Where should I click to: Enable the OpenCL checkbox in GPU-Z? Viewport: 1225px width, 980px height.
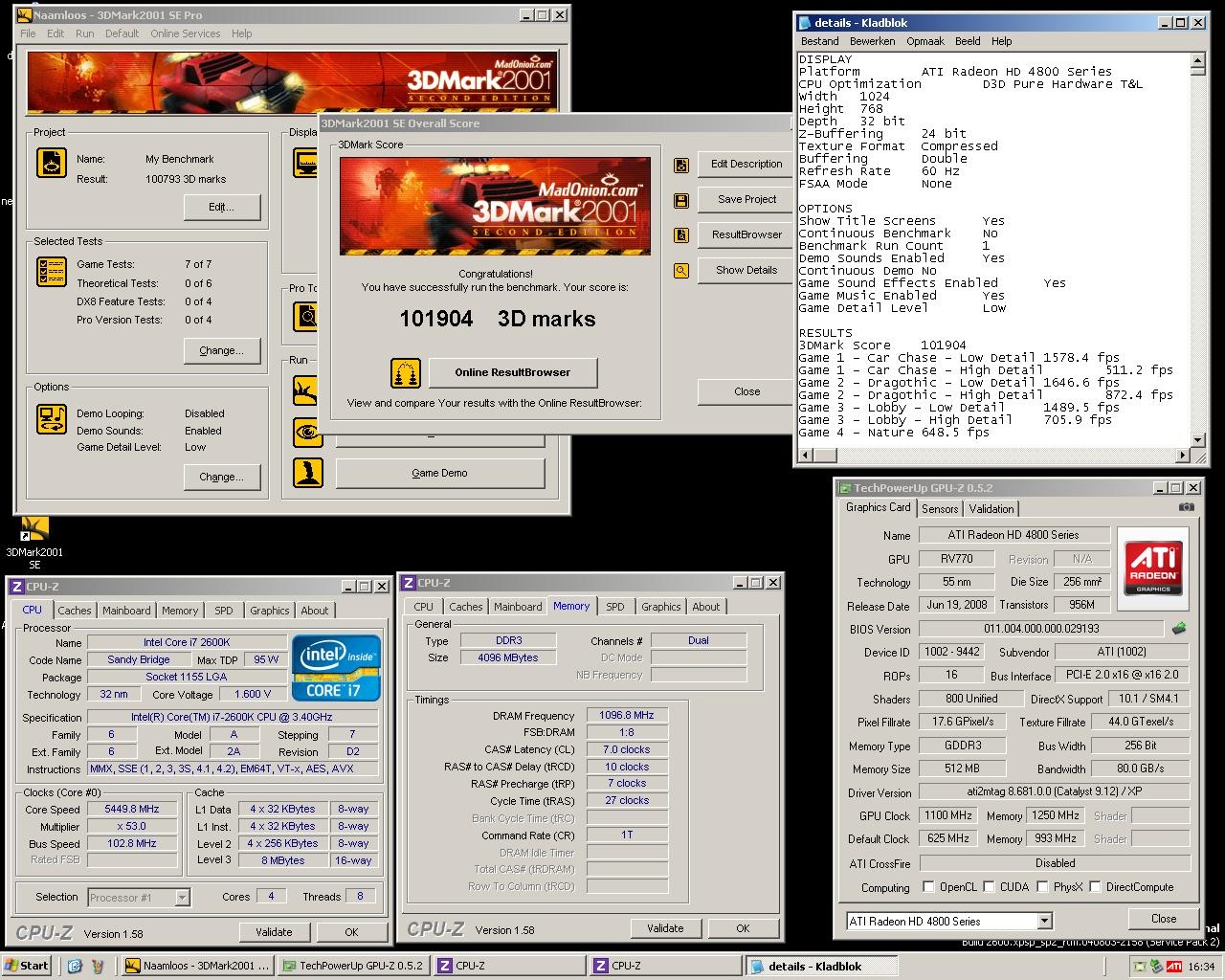click(x=928, y=887)
